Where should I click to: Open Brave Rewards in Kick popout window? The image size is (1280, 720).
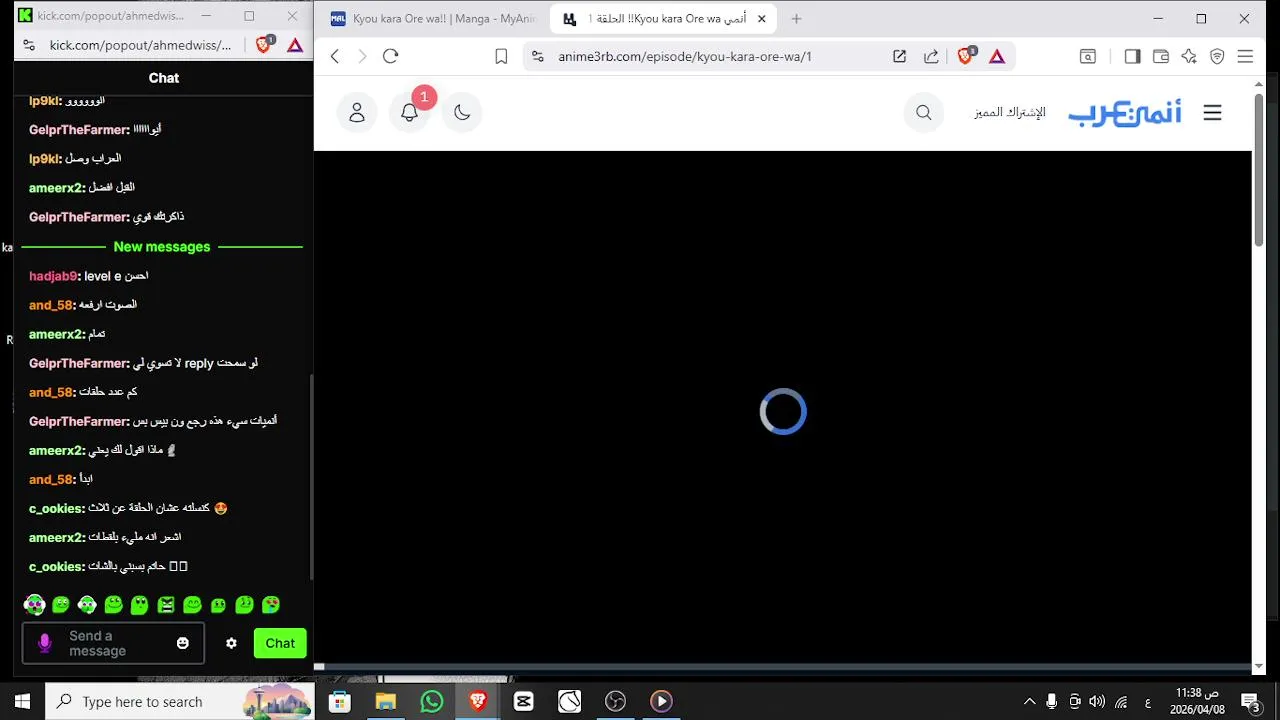(x=295, y=45)
